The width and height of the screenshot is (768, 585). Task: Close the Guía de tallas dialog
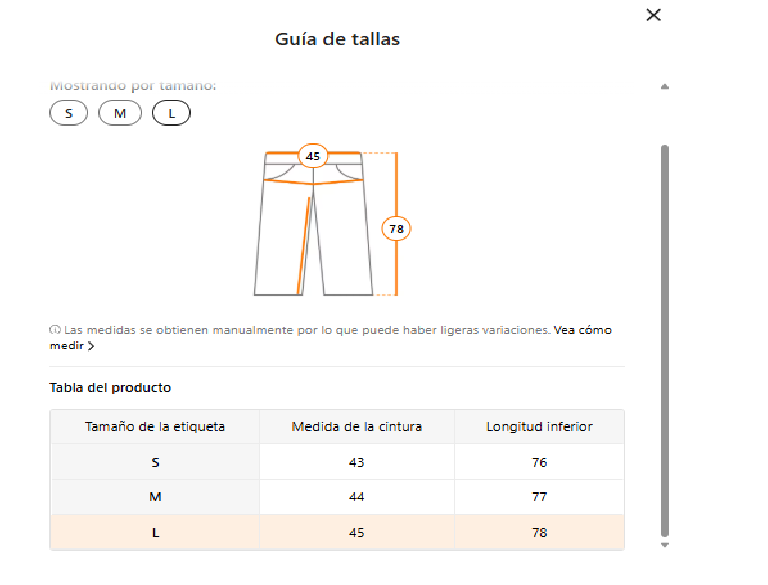click(x=653, y=15)
